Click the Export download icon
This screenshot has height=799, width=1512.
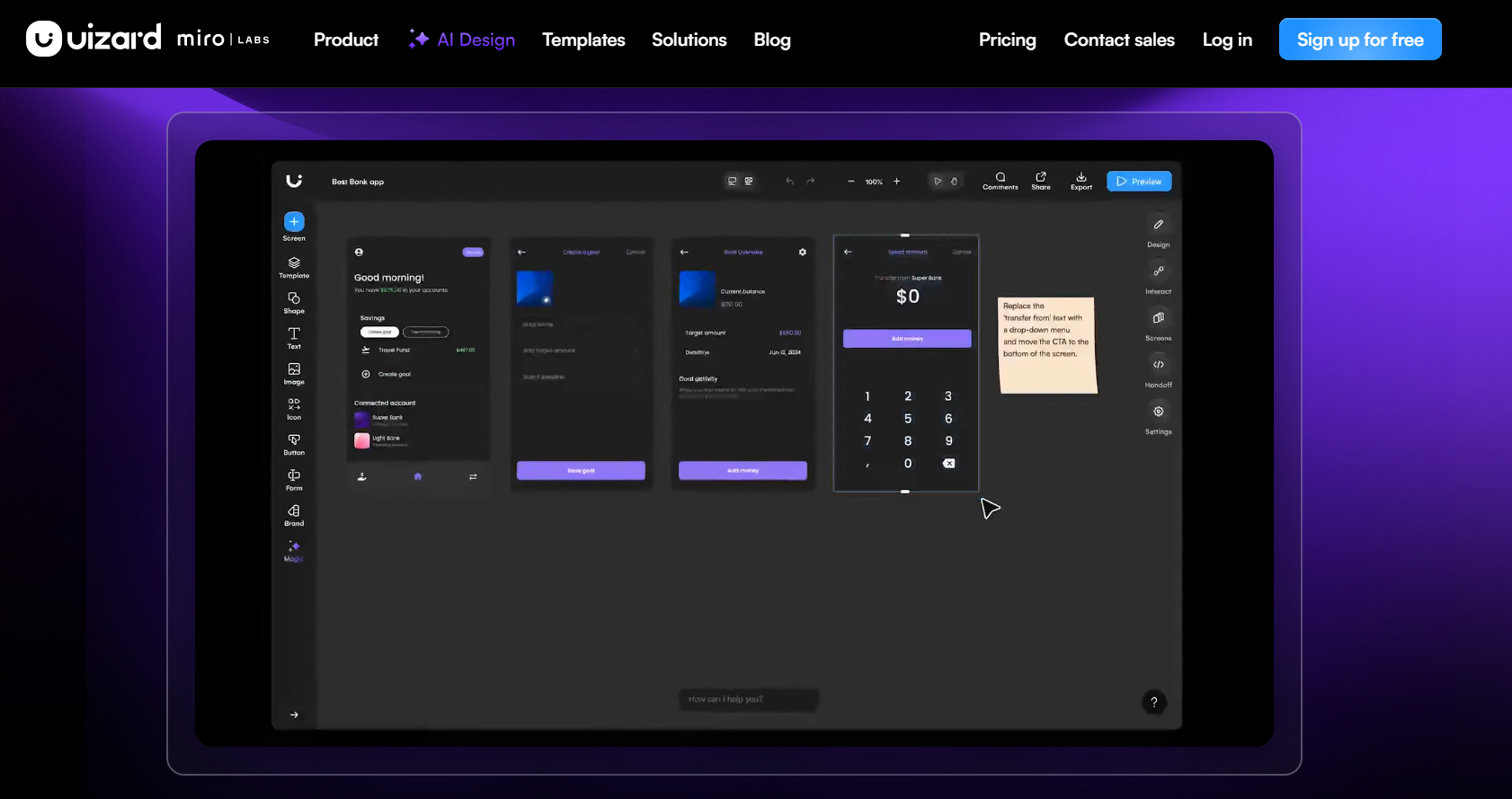coord(1081,177)
